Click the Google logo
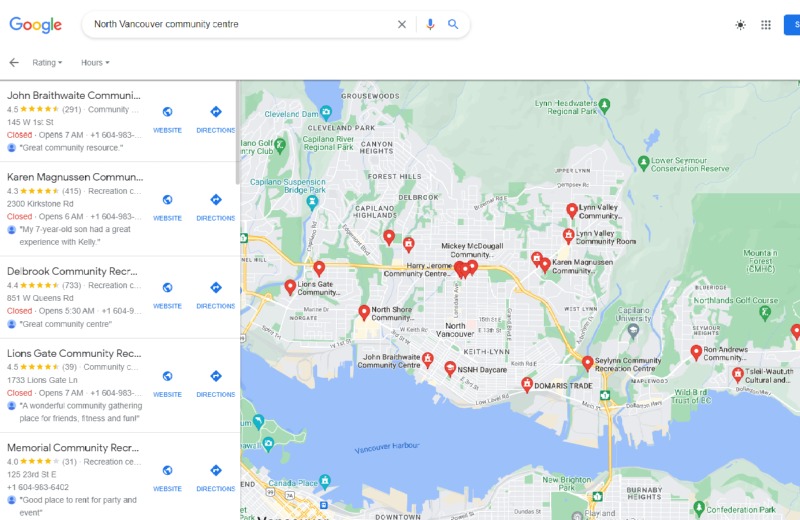 click(36, 24)
